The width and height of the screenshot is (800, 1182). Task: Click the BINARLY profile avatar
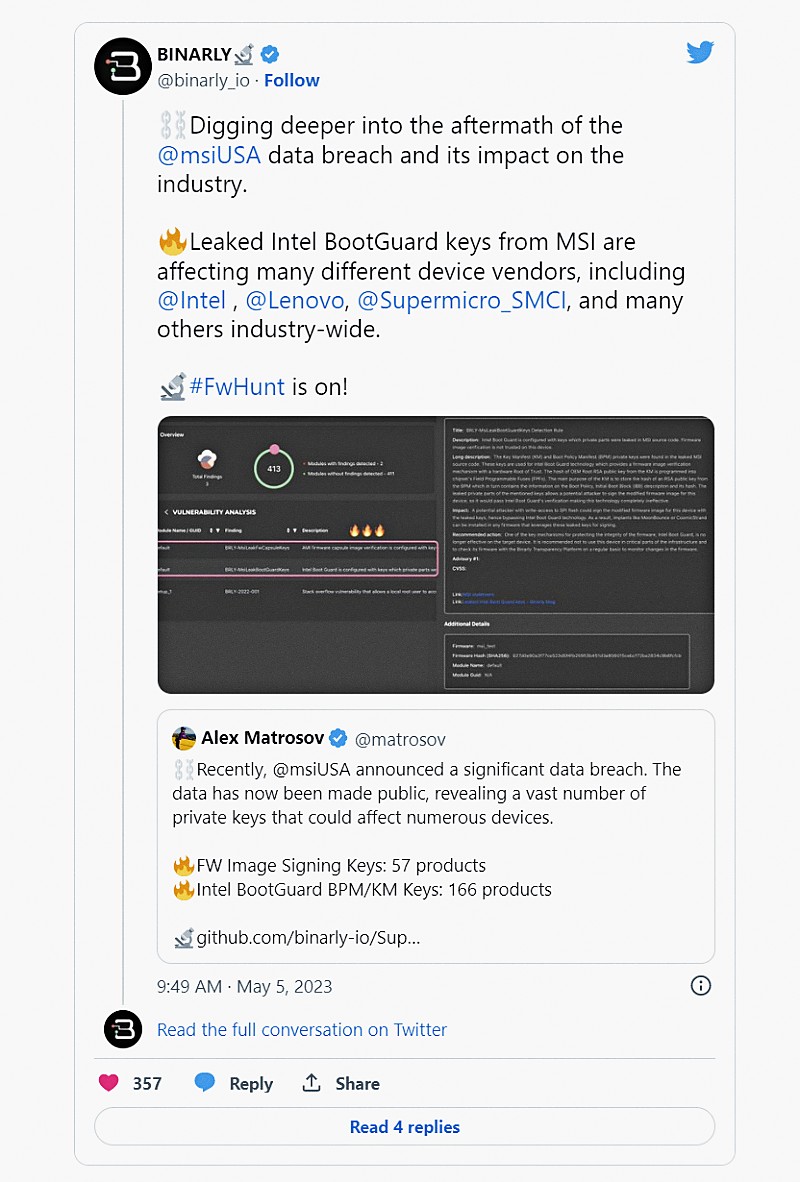pos(123,67)
